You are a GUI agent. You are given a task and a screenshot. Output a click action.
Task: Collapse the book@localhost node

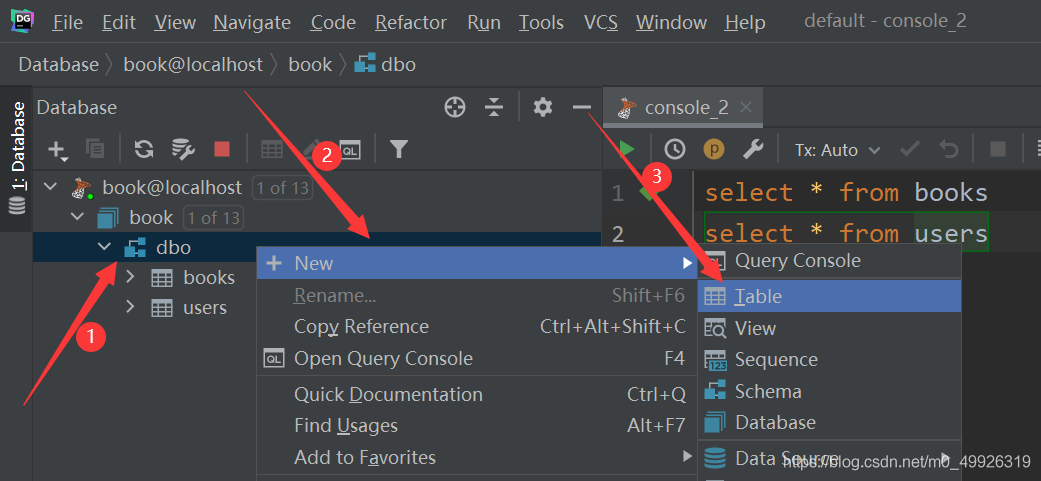pos(50,186)
